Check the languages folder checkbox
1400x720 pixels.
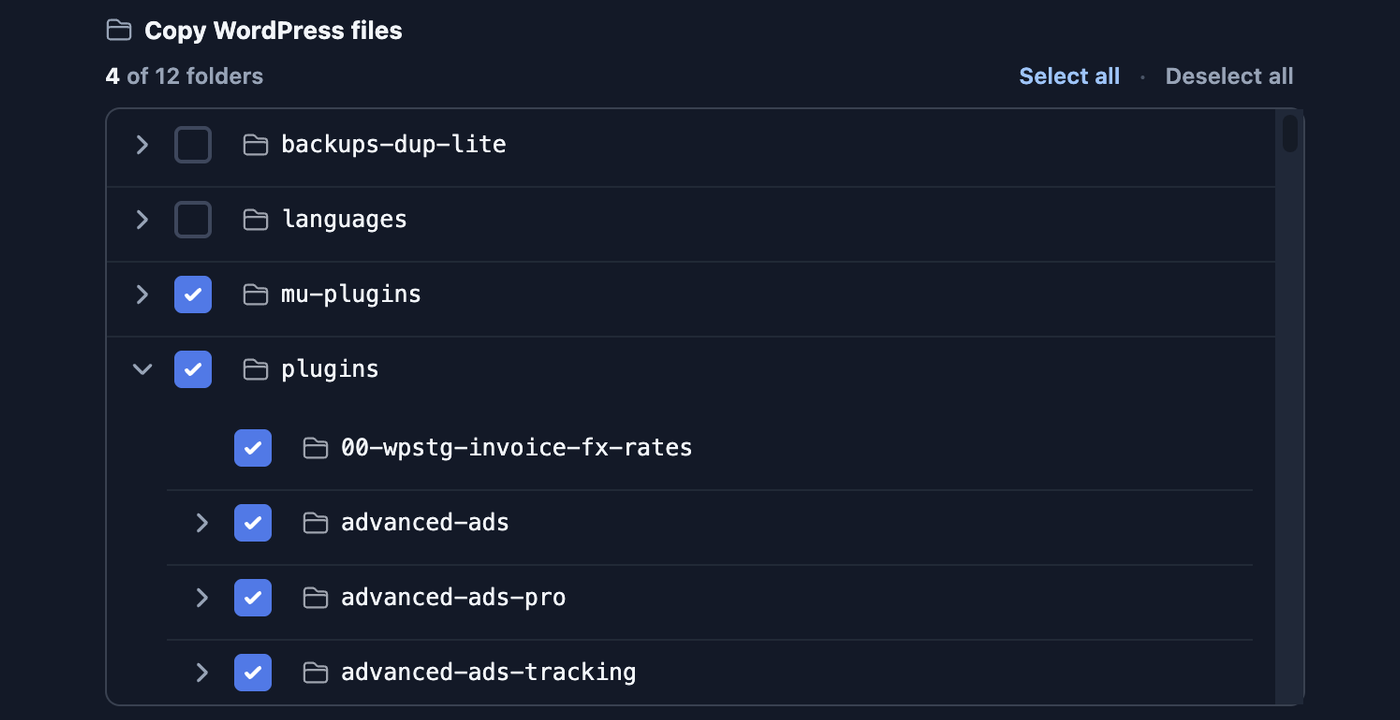(193, 220)
